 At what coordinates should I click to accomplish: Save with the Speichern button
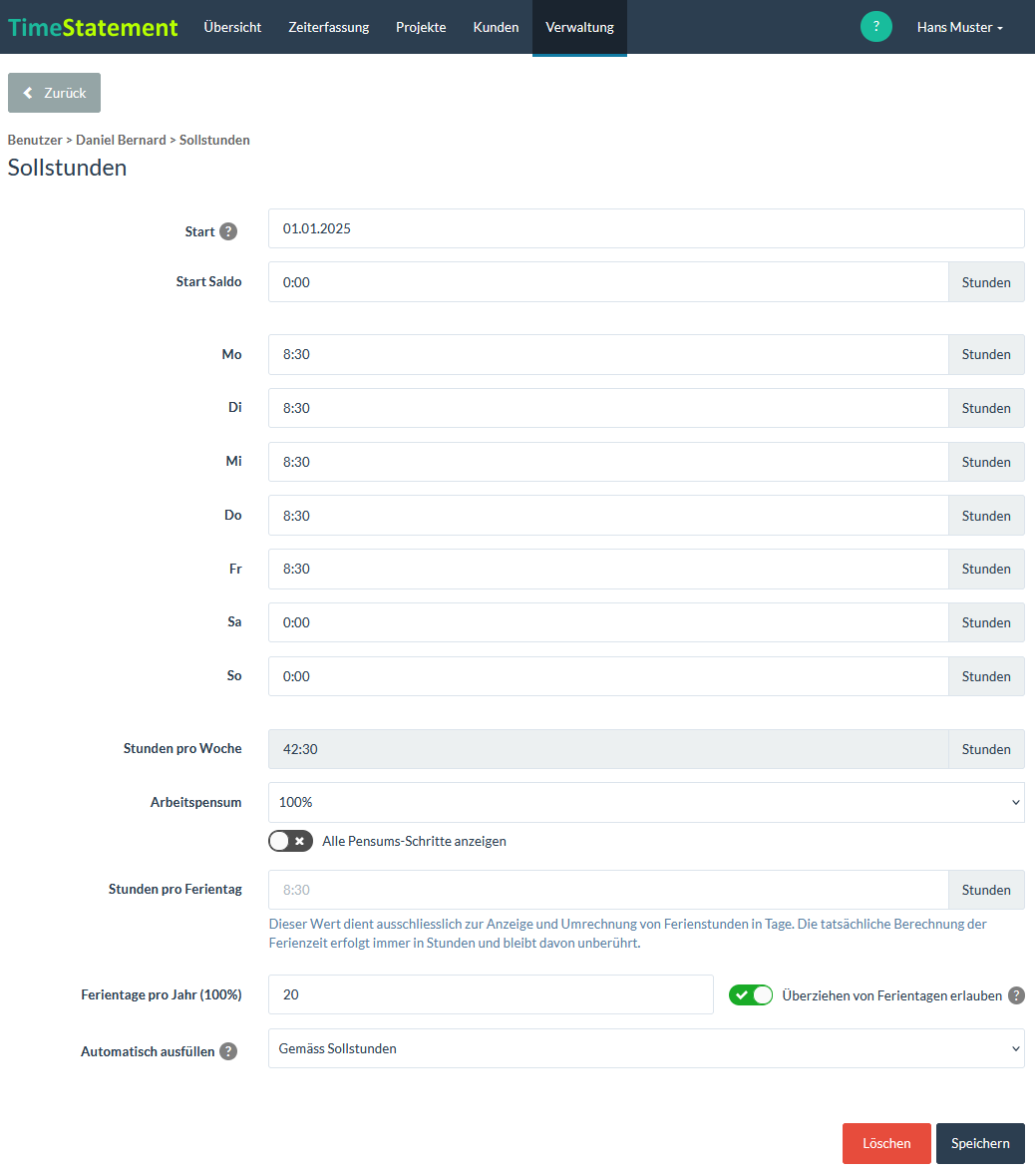click(980, 1143)
